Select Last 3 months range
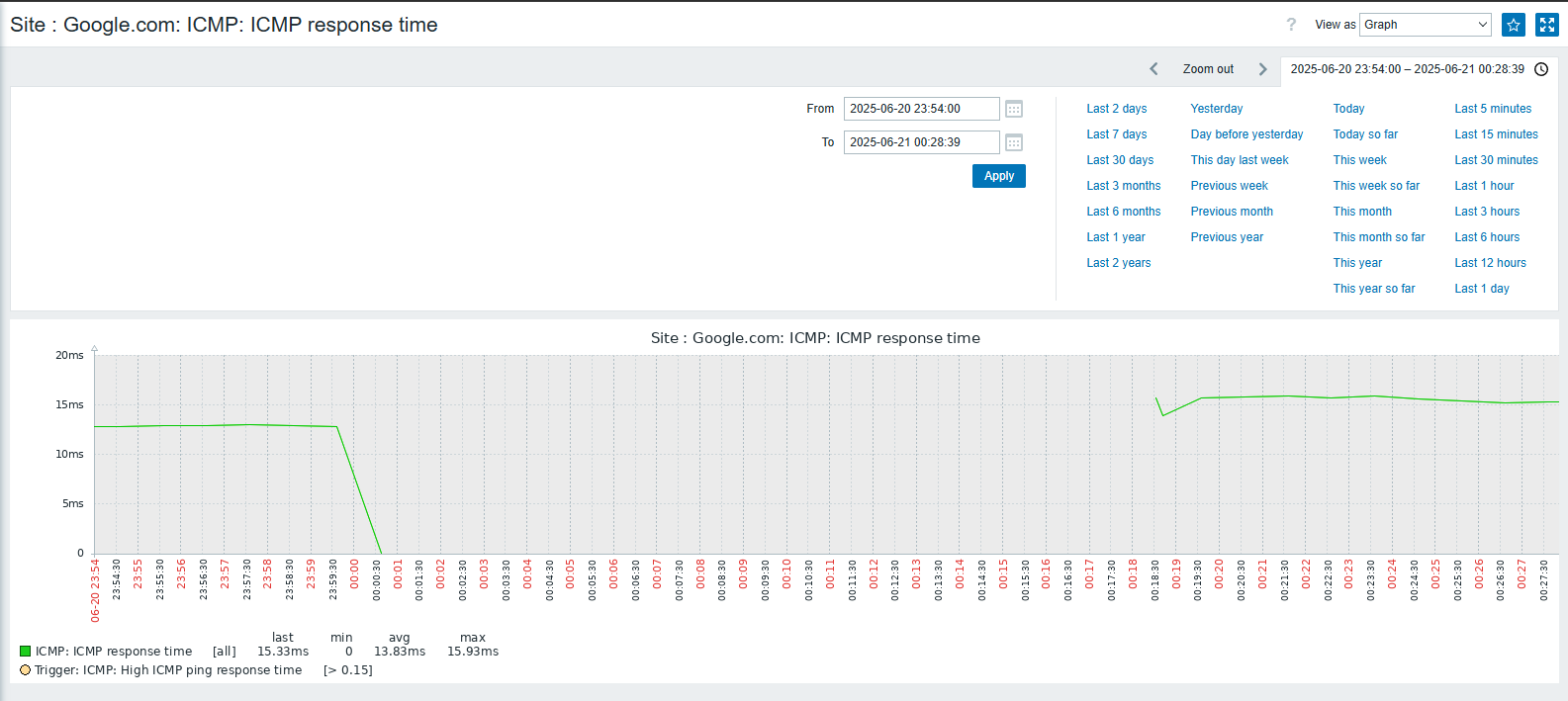Viewport: 1568px width, 701px height. [x=1124, y=186]
